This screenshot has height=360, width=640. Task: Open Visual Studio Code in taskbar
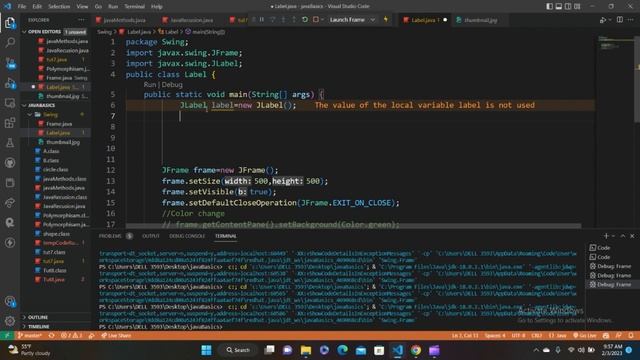tap(397, 350)
